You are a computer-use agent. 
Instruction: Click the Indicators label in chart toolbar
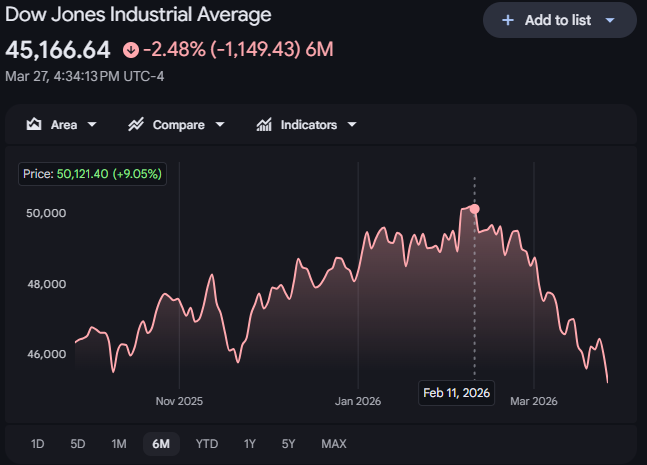[309, 125]
